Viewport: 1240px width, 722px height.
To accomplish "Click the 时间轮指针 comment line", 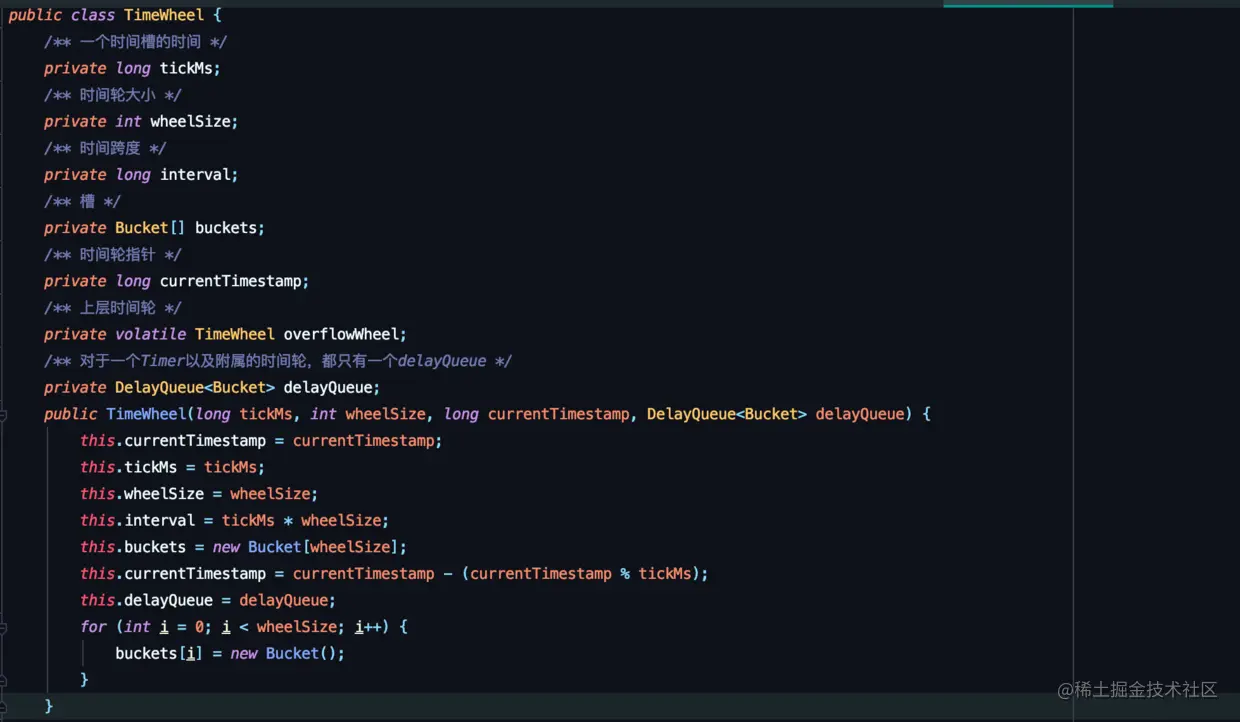I will (x=112, y=254).
